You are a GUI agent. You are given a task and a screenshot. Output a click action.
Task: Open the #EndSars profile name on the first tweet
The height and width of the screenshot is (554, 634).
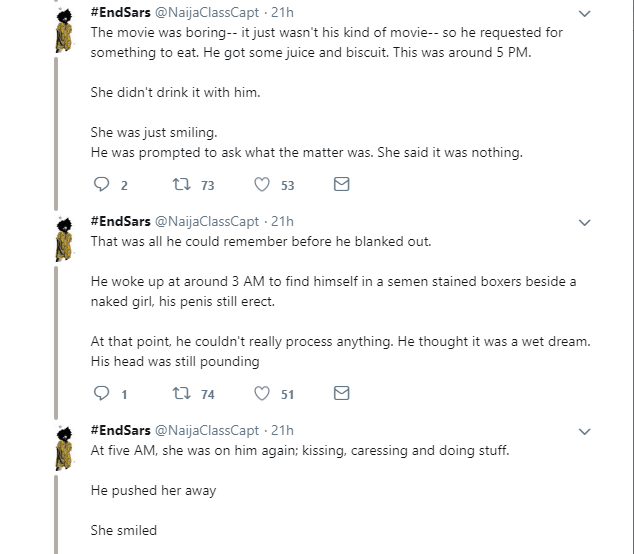pos(120,13)
